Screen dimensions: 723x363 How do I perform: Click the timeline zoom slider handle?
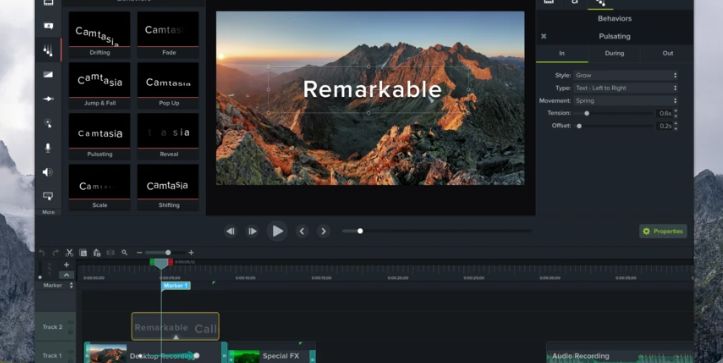click(168, 252)
